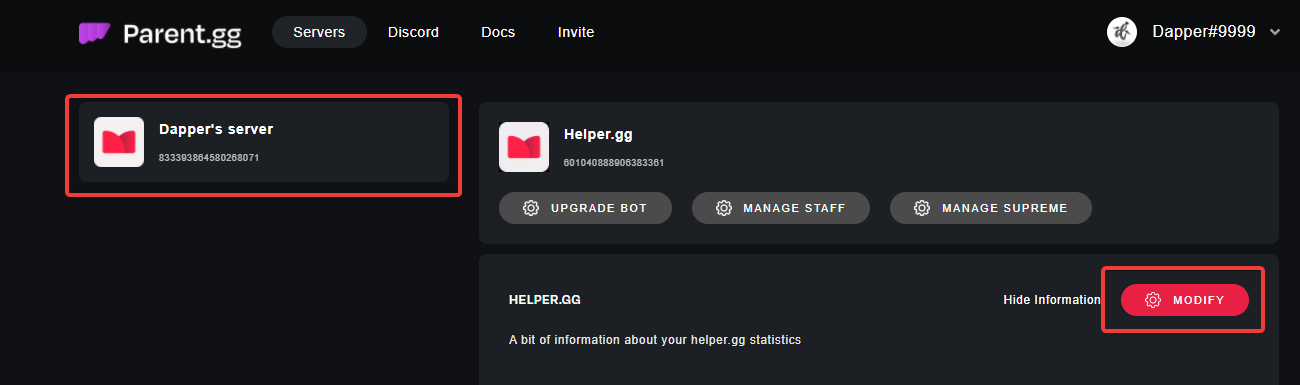Open the Docs nav item
This screenshot has width=1300, height=385.
pyautogui.click(x=498, y=32)
